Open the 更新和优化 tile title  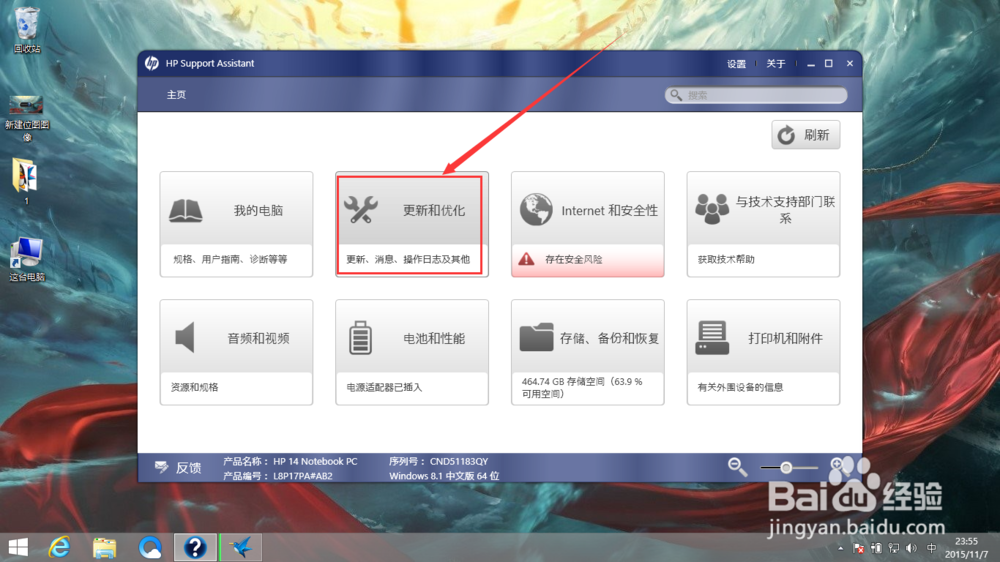(x=434, y=211)
